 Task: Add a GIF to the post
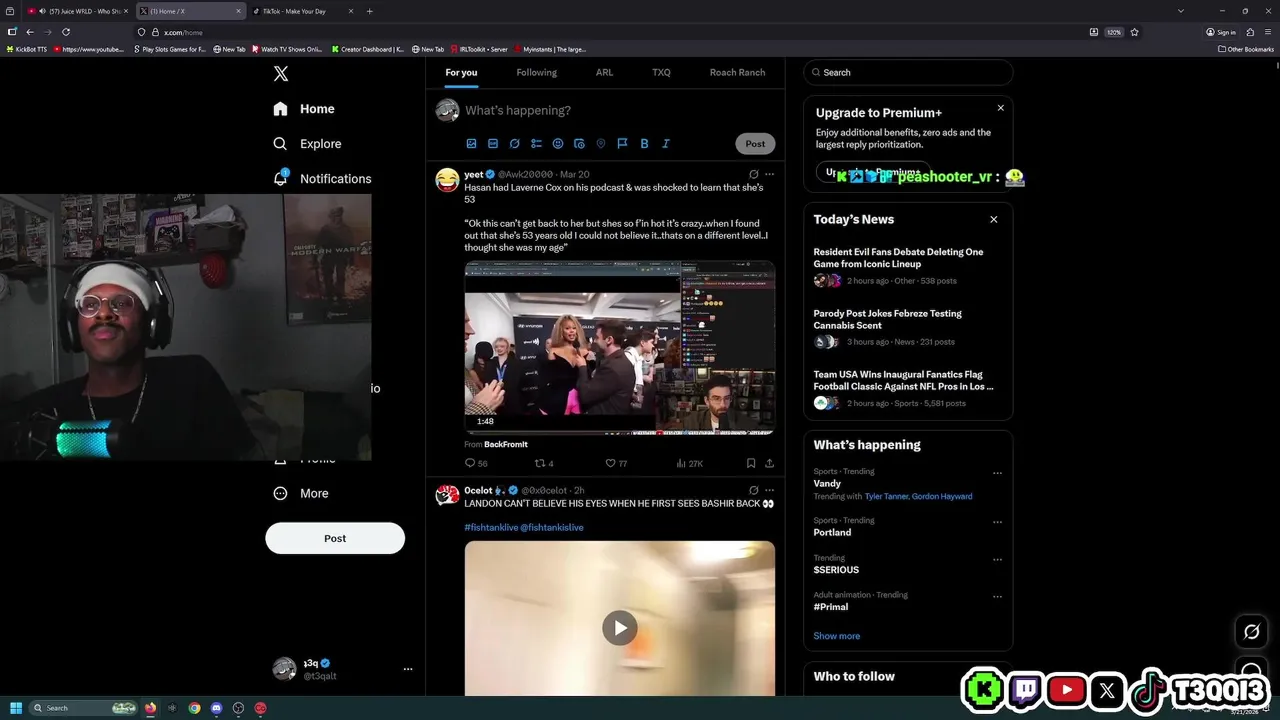(x=493, y=144)
